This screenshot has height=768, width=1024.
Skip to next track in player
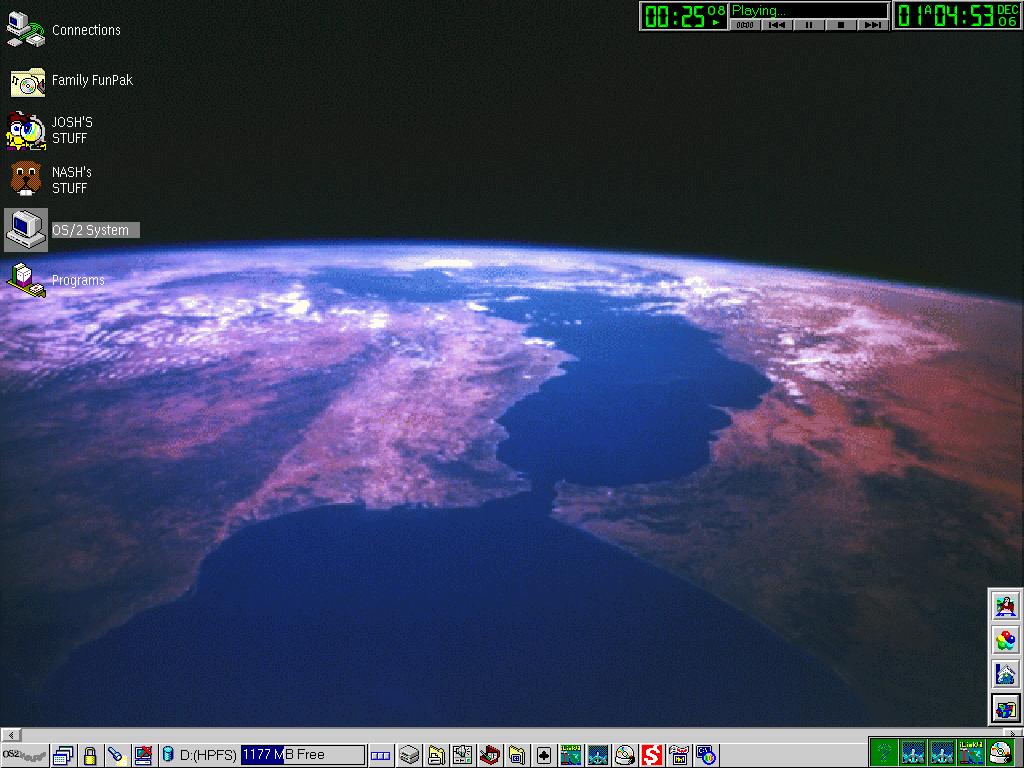tap(873, 25)
